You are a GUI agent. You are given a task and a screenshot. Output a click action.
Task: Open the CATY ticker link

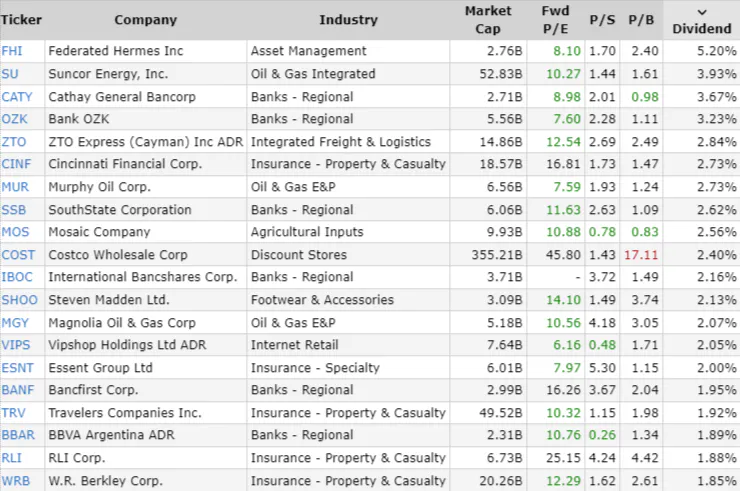pyautogui.click(x=17, y=97)
